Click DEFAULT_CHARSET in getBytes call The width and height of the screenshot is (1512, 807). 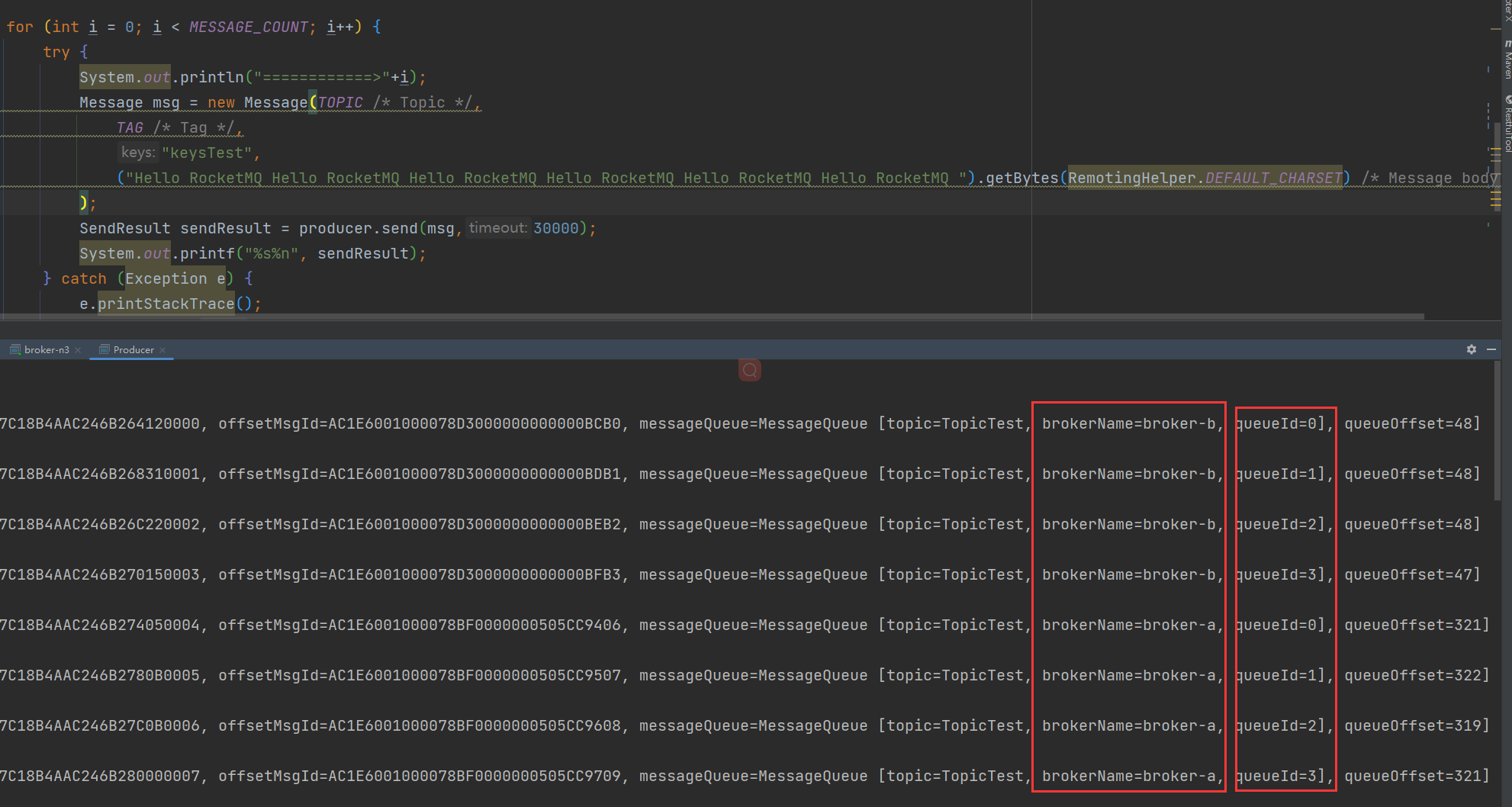point(1273,178)
